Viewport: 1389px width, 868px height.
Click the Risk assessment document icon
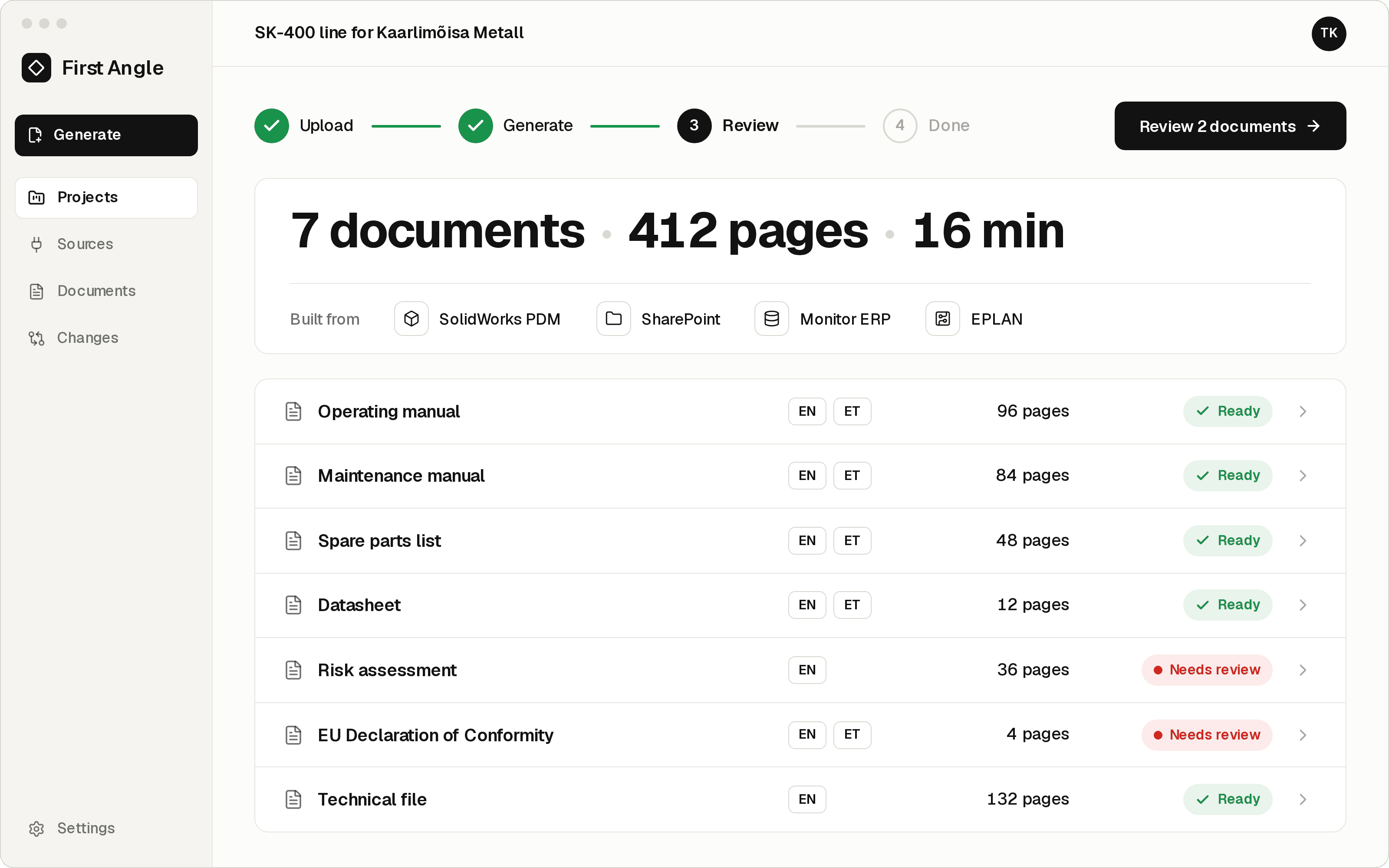[x=293, y=670]
